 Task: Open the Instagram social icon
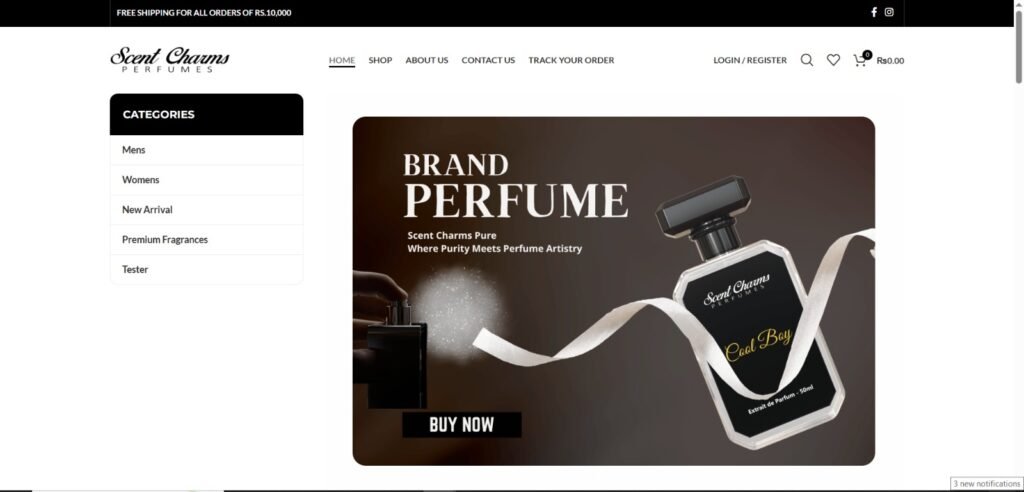(x=889, y=12)
